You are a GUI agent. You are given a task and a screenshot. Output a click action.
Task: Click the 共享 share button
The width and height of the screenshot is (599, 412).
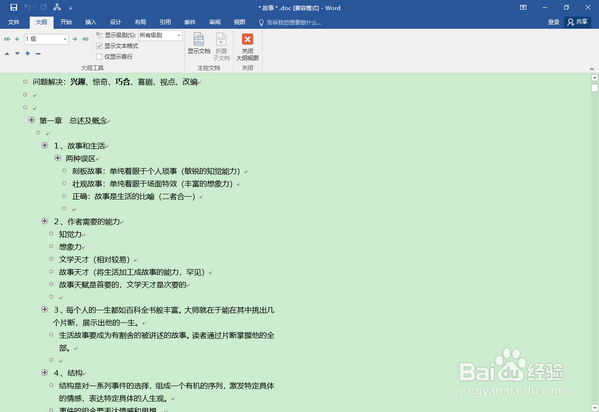coord(577,22)
